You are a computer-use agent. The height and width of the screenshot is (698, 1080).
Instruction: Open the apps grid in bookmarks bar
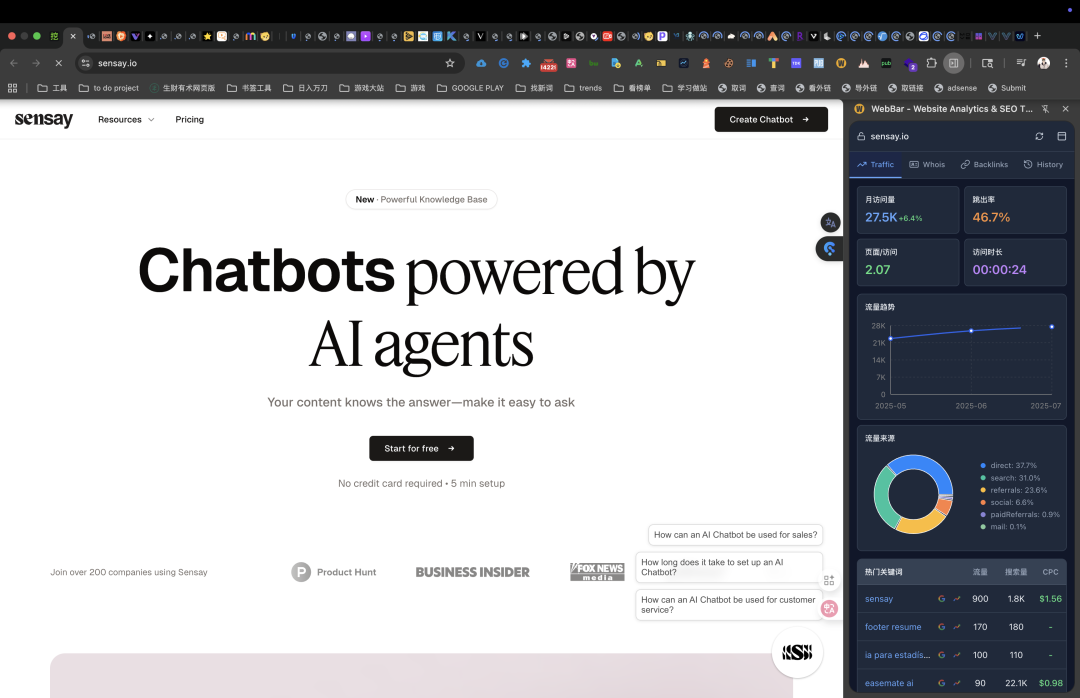(x=12, y=88)
